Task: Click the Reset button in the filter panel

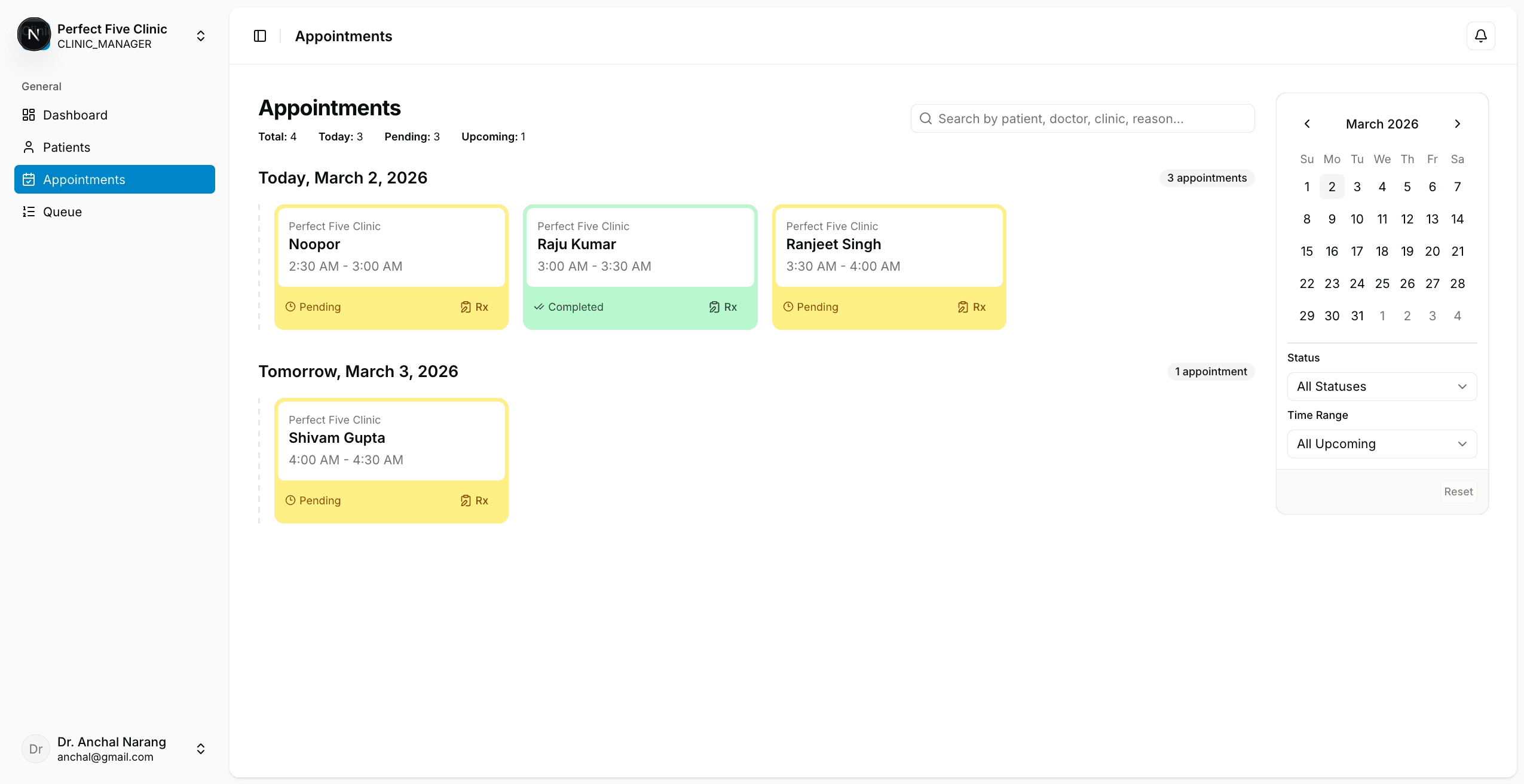Action: click(x=1458, y=491)
